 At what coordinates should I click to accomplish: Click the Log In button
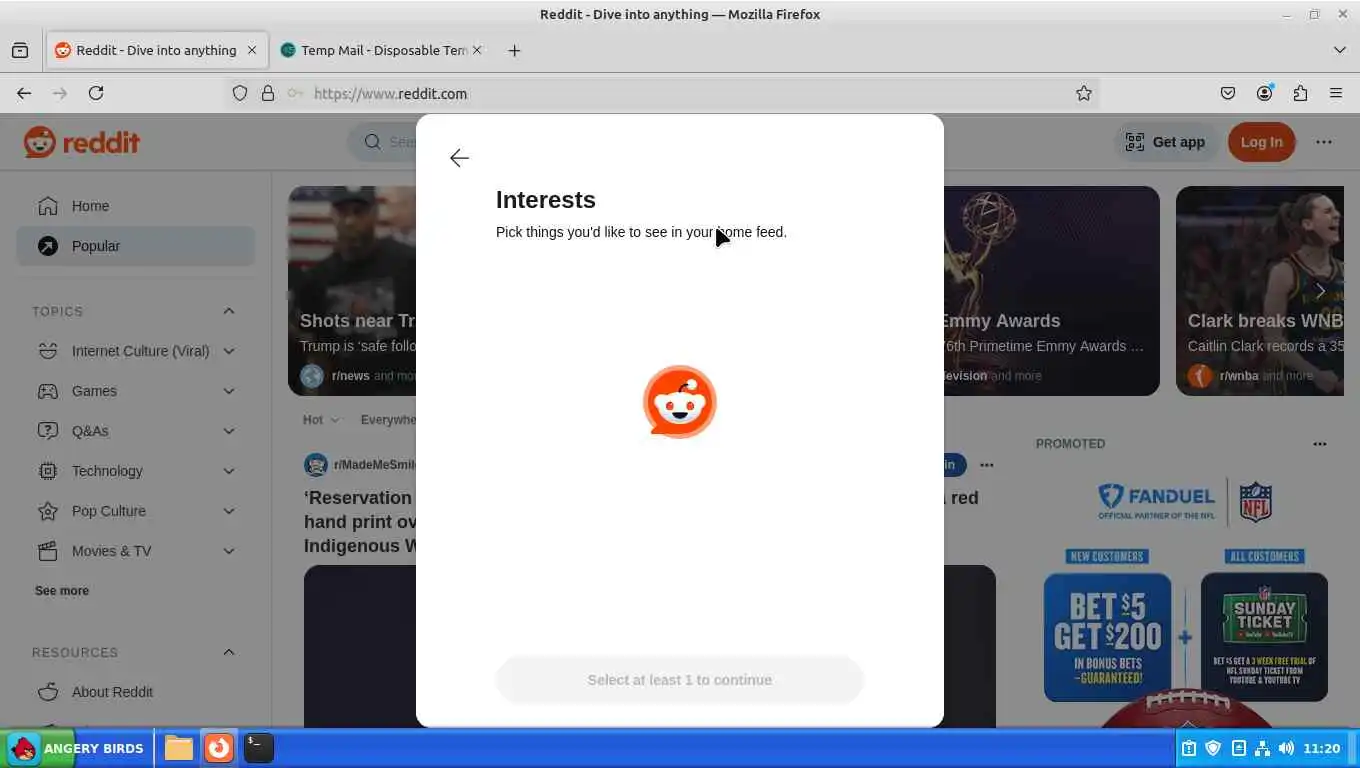(1261, 142)
